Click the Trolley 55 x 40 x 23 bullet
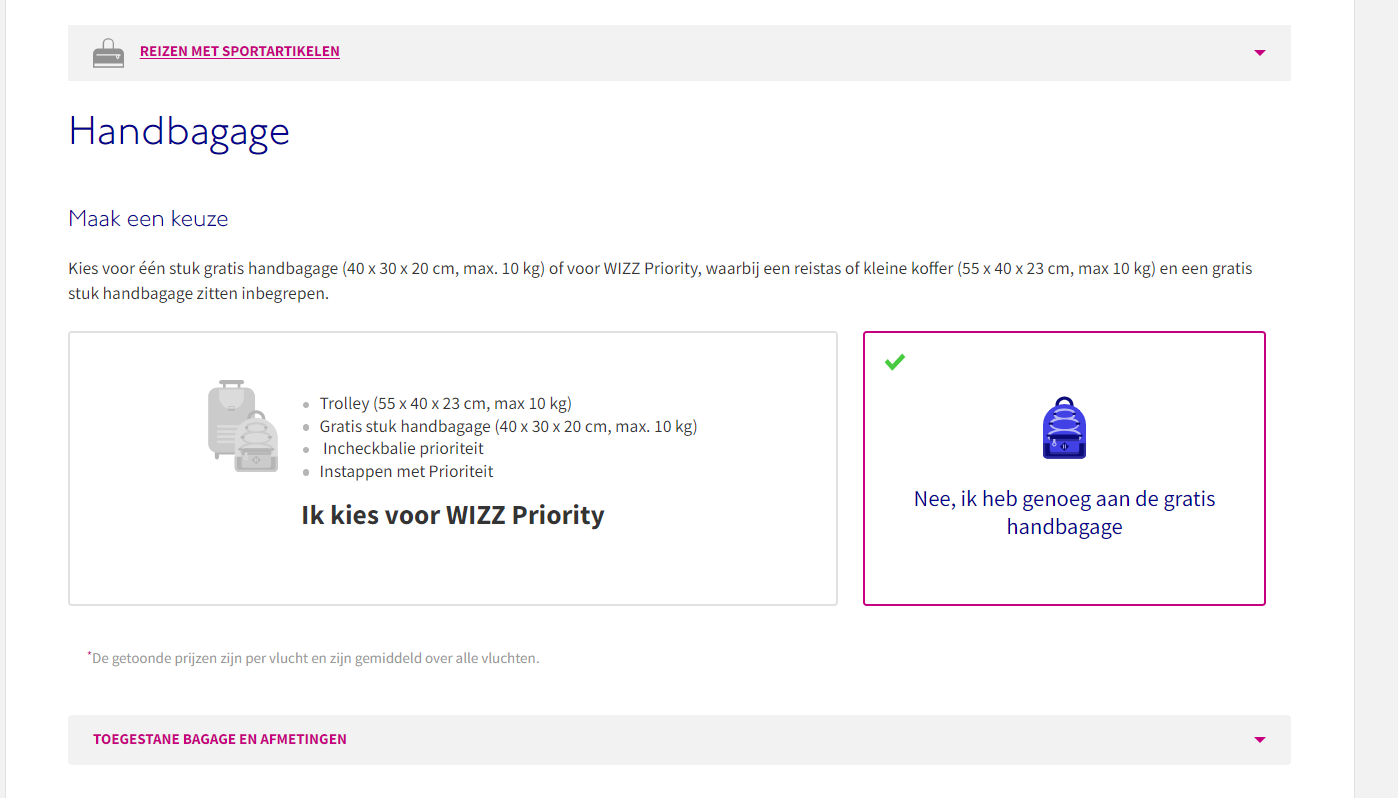This screenshot has width=1398, height=798. (445, 404)
